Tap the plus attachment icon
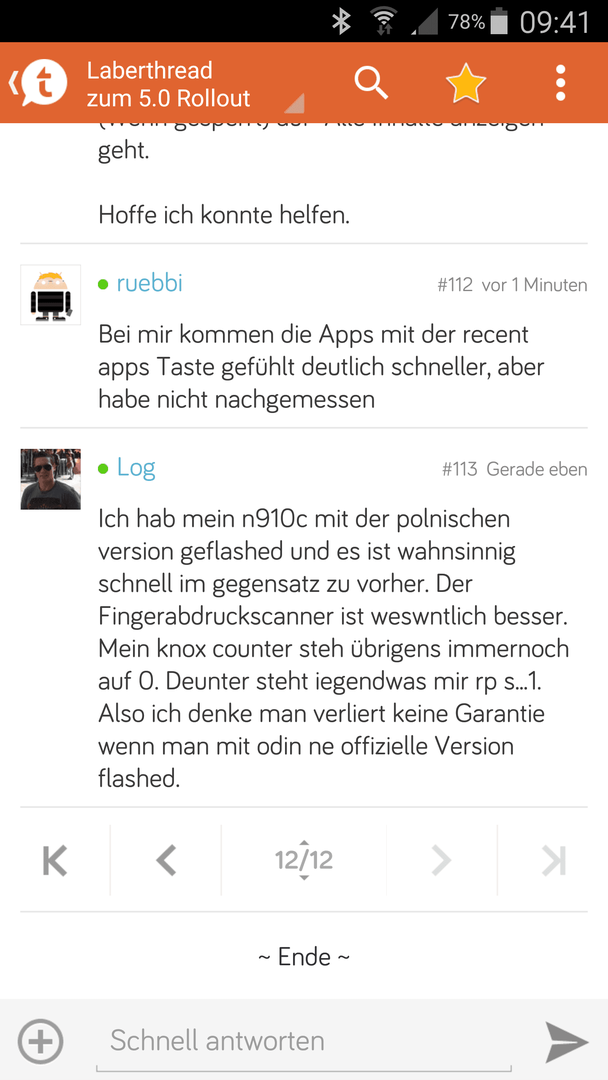 [41, 1041]
